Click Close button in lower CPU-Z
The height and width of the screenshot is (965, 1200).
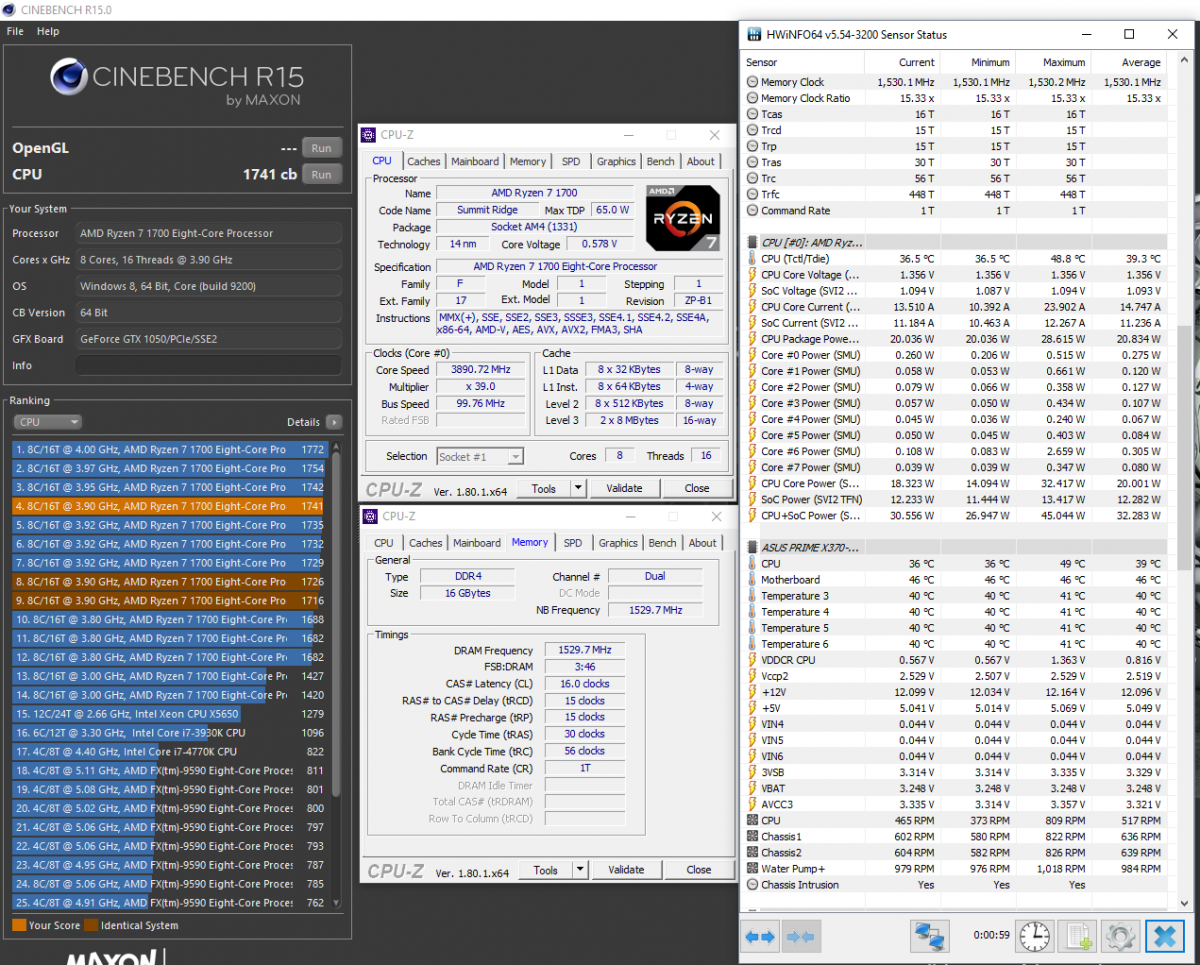pos(699,870)
